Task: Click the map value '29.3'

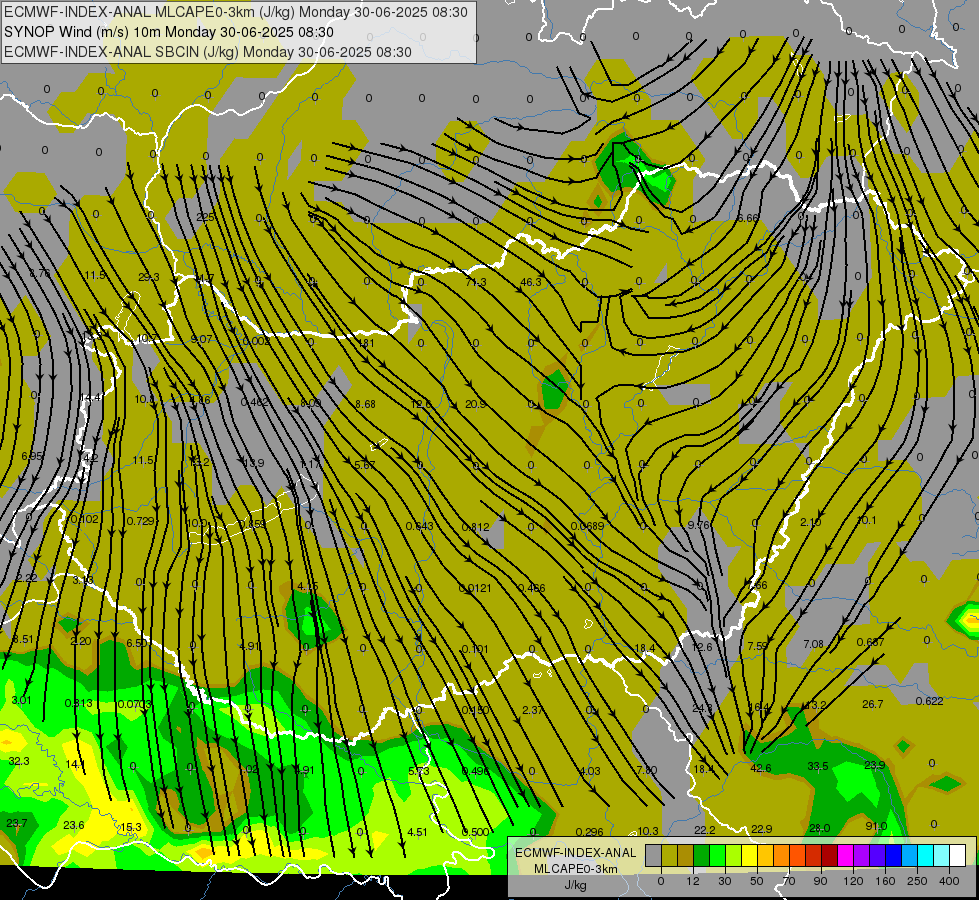Action: pyautogui.click(x=149, y=277)
